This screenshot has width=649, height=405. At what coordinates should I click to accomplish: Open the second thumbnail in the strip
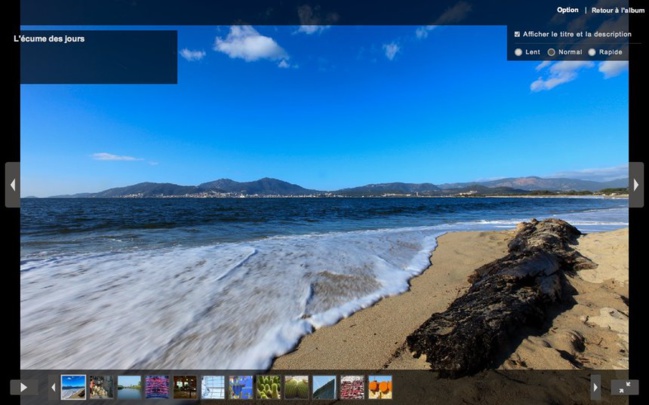101,387
